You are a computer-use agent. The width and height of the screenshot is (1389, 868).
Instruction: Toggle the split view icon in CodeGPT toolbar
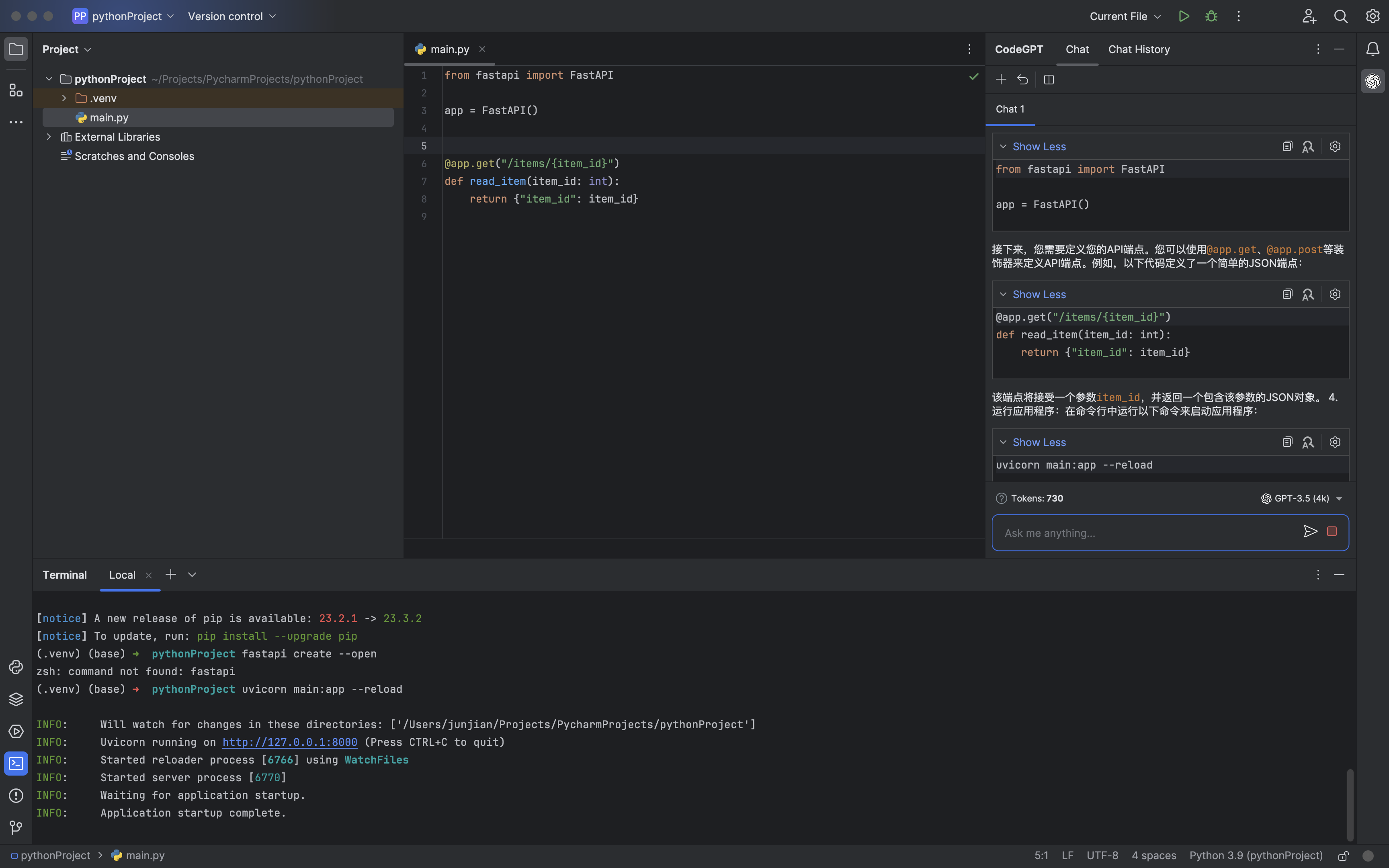tap(1049, 80)
